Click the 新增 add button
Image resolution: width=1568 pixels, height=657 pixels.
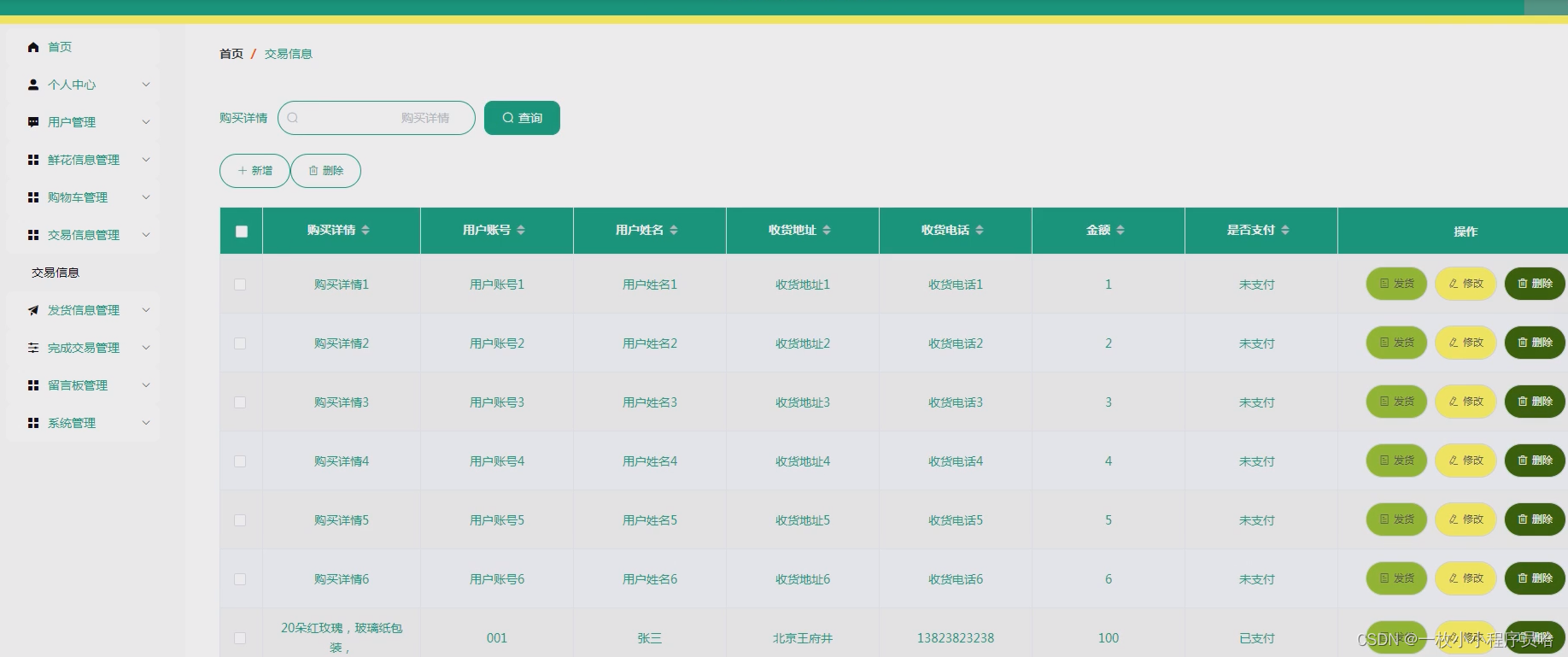pyautogui.click(x=255, y=171)
